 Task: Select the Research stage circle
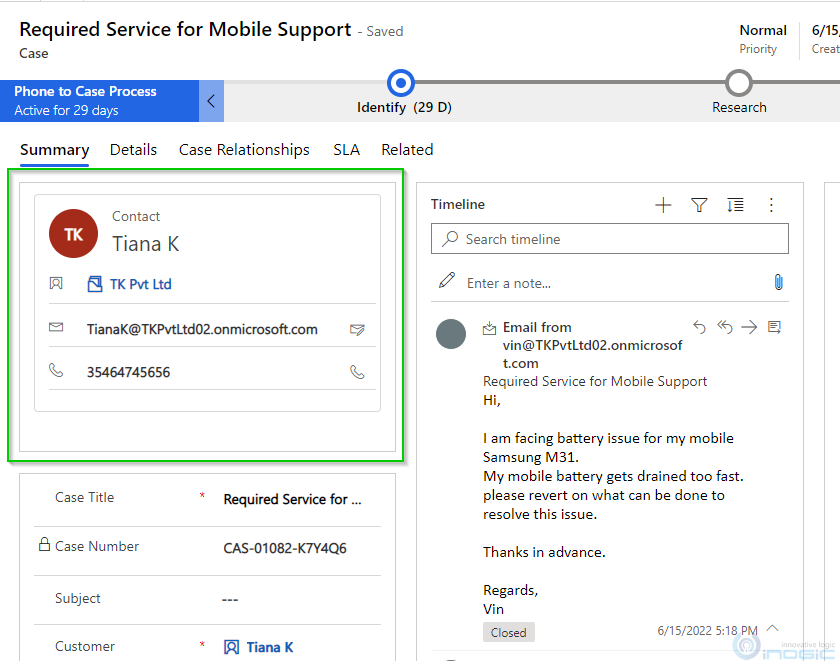click(x=739, y=83)
